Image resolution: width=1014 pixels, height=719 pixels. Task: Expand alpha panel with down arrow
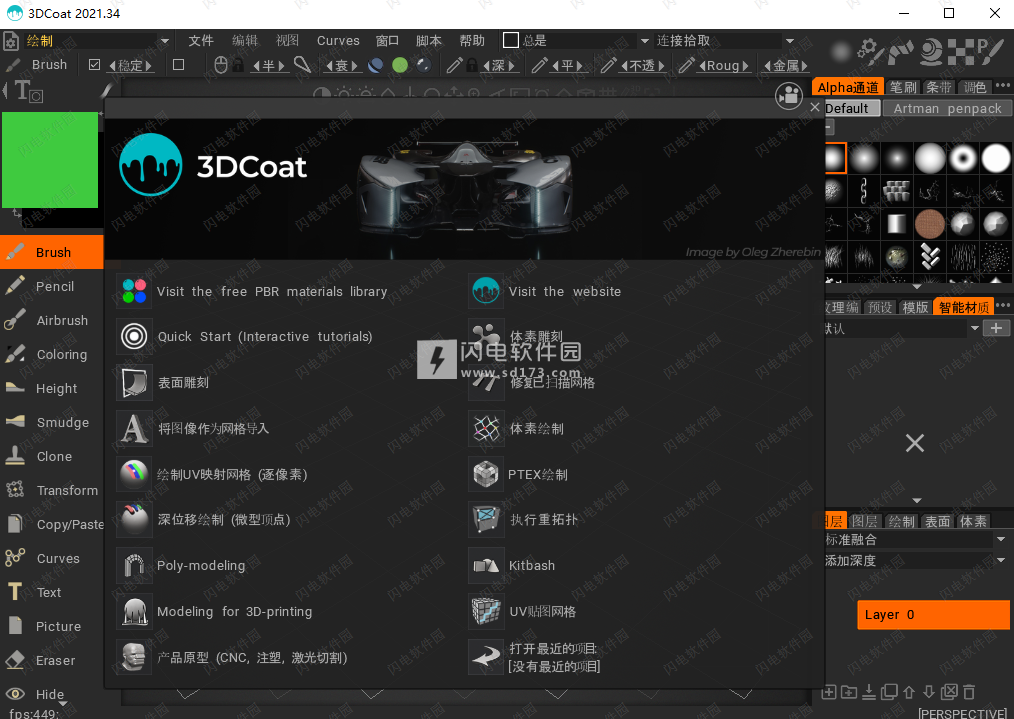[x=917, y=286]
